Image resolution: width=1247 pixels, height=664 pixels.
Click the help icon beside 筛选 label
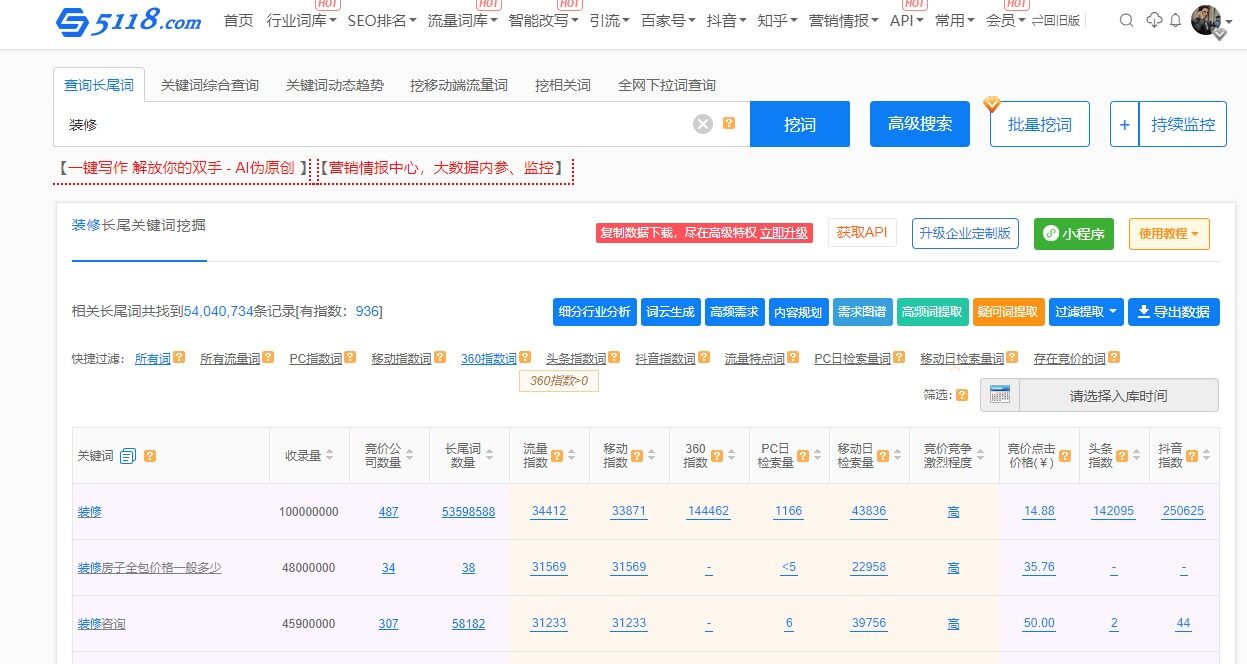pyautogui.click(x=962, y=393)
